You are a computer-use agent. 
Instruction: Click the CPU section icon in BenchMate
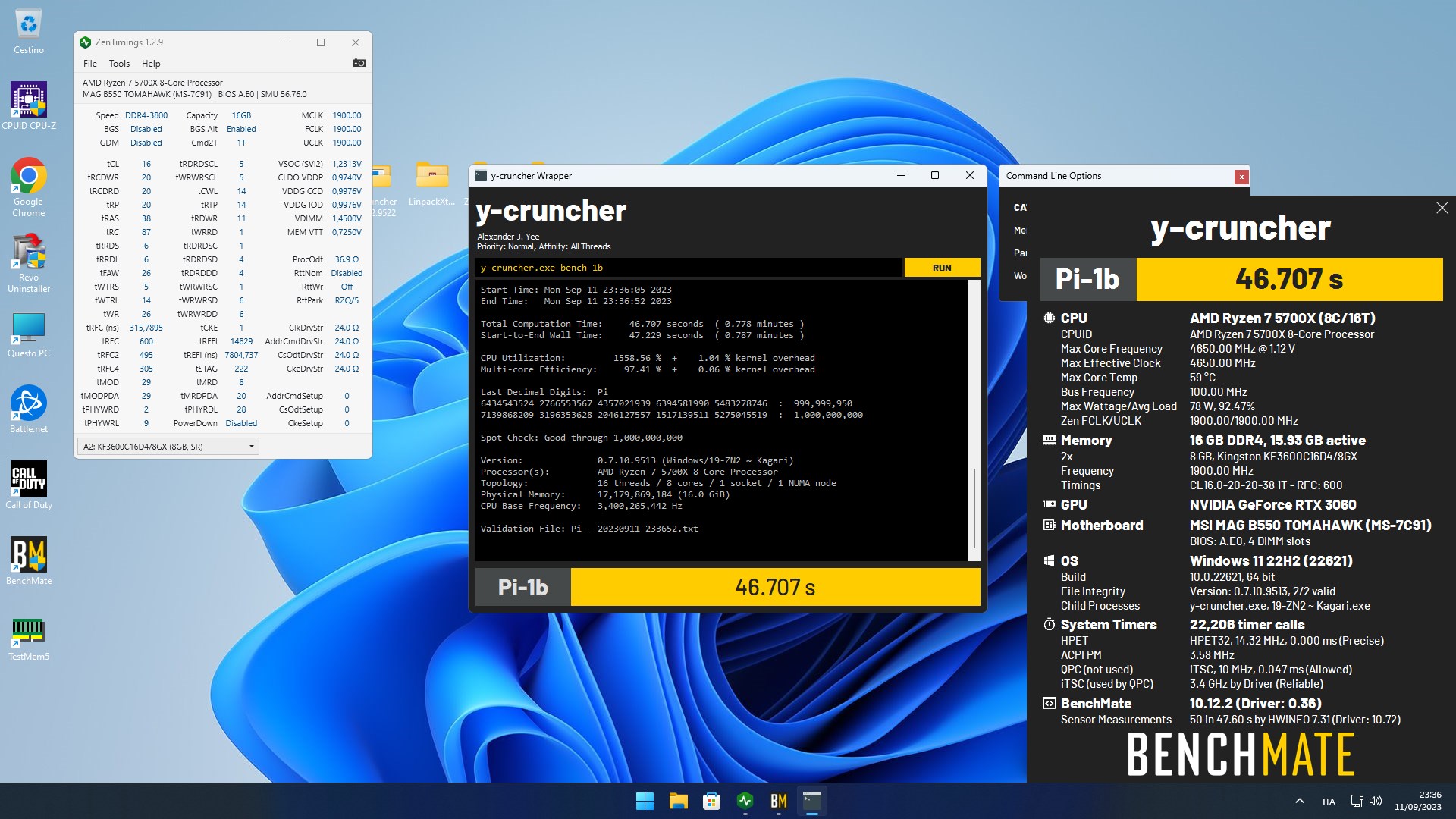(1049, 318)
